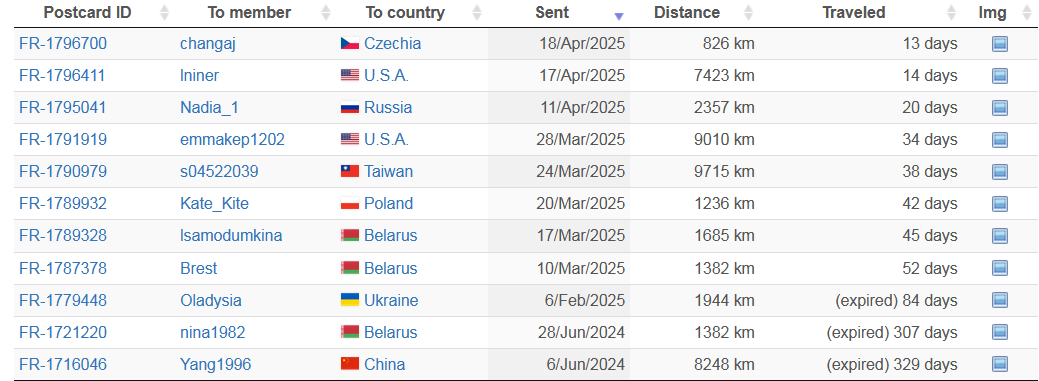
Task: Click the Czechia country link
Action: (392, 44)
